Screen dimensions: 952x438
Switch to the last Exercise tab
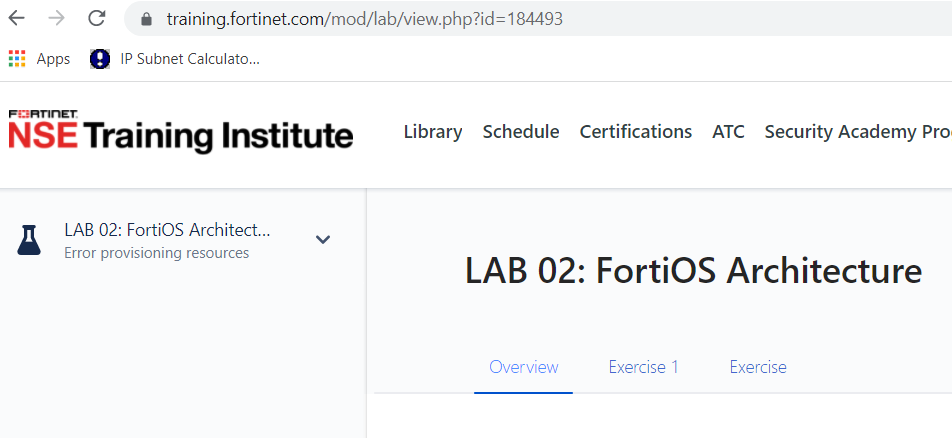[758, 367]
